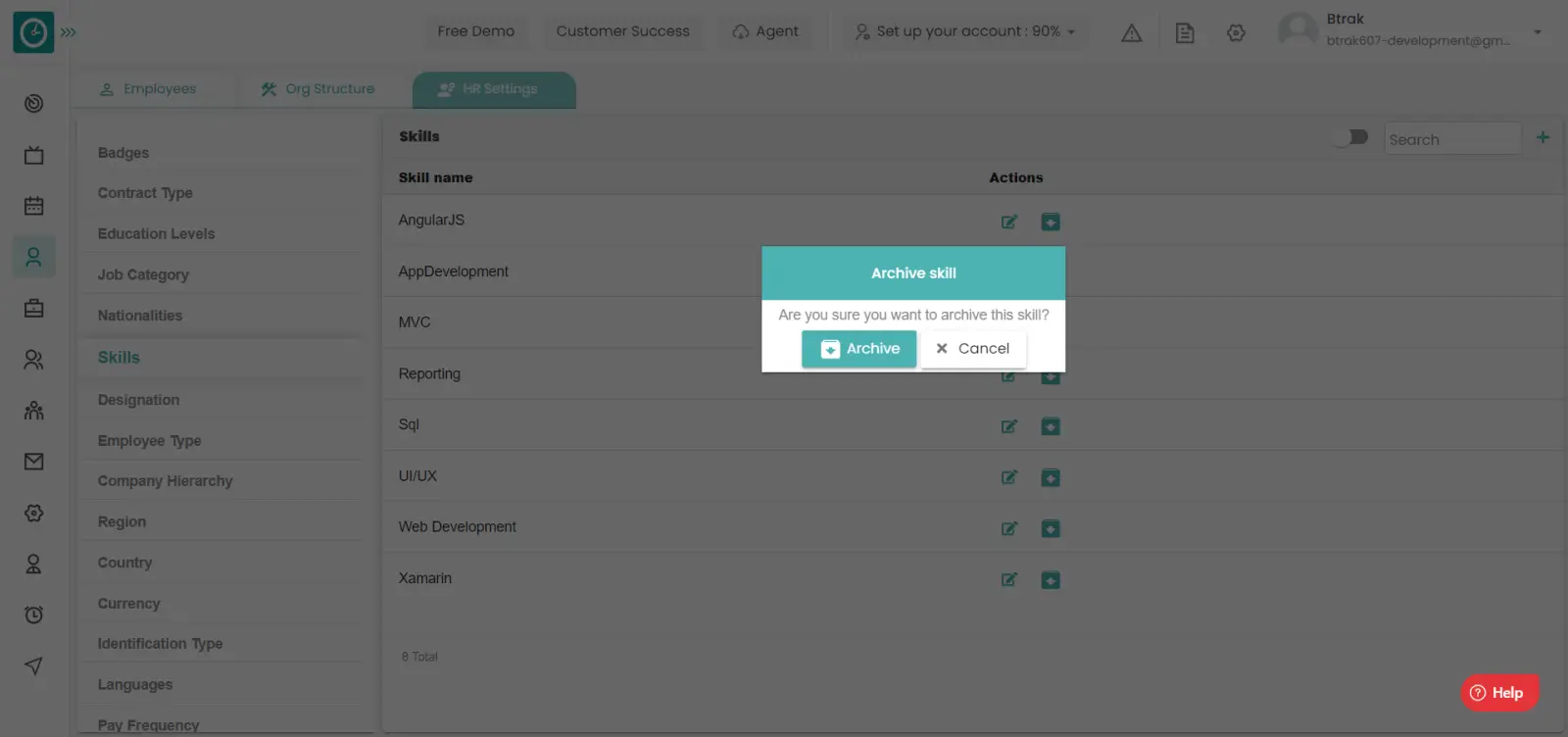Click Cancel in Archive skill dialog

(973, 349)
